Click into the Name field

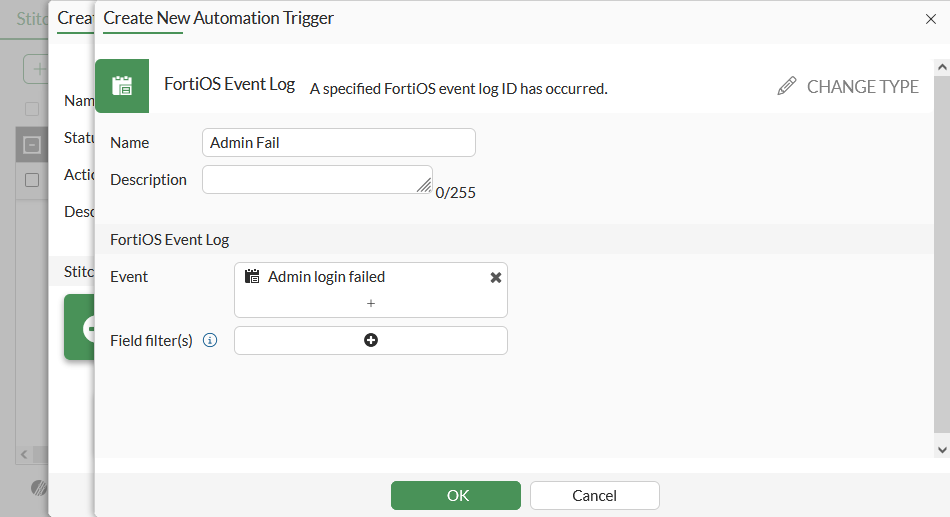click(338, 143)
